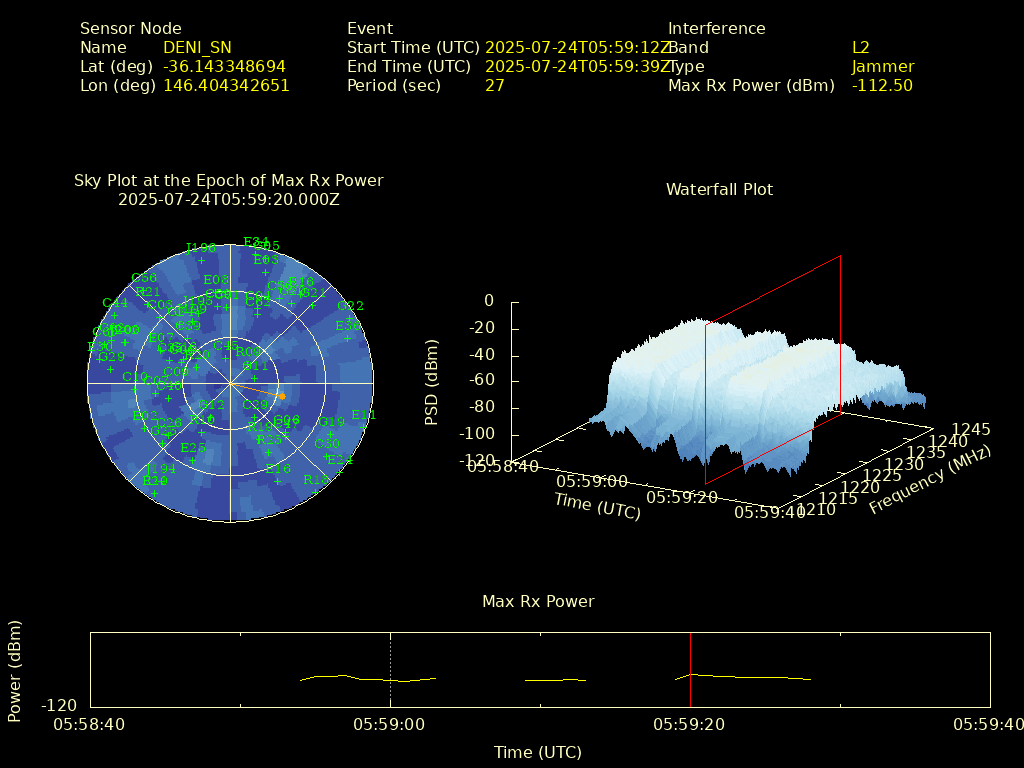Viewport: 1024px width, 768px height.
Task: Select the L2 band value
Action: pos(860,48)
